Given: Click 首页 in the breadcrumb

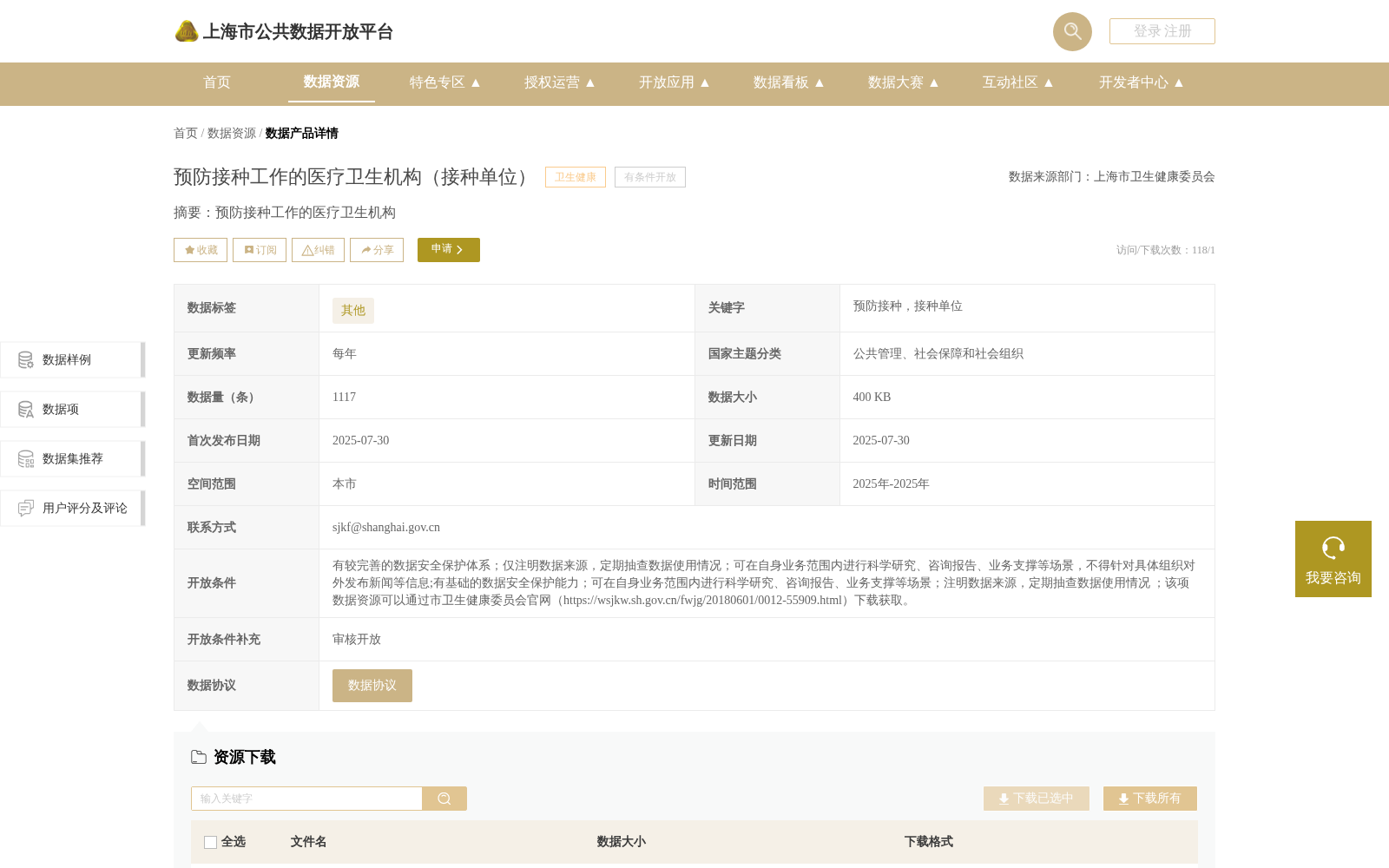Looking at the screenshot, I should click(186, 133).
